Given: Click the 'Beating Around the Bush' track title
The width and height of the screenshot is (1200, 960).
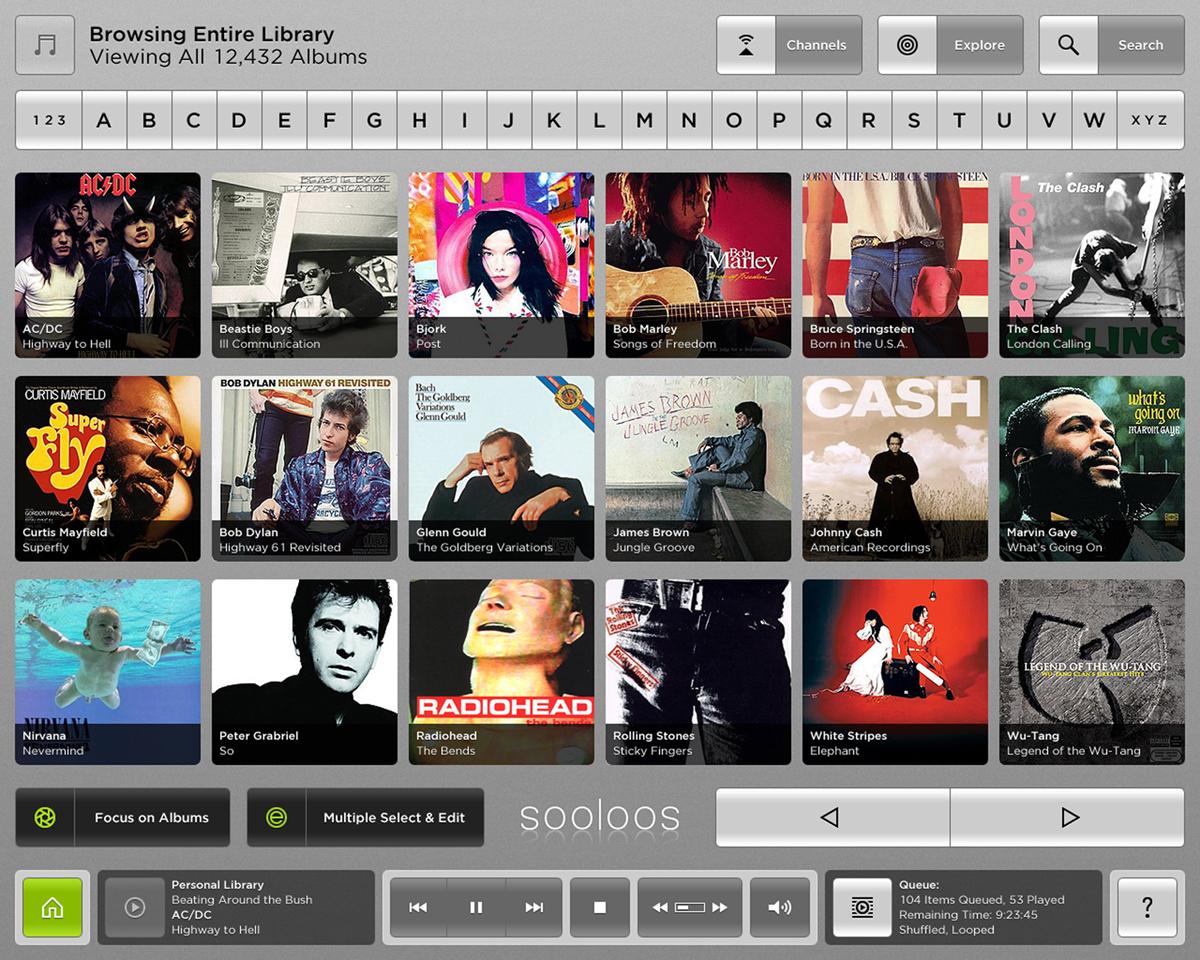Looking at the screenshot, I should coord(242,900).
